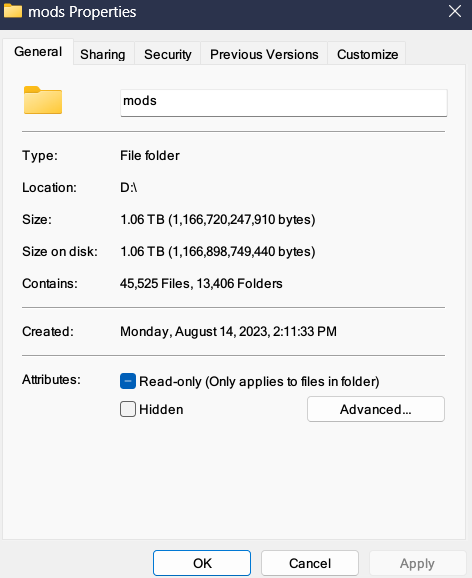Confirm with the OK button
472x578 pixels.
pyautogui.click(x=202, y=563)
